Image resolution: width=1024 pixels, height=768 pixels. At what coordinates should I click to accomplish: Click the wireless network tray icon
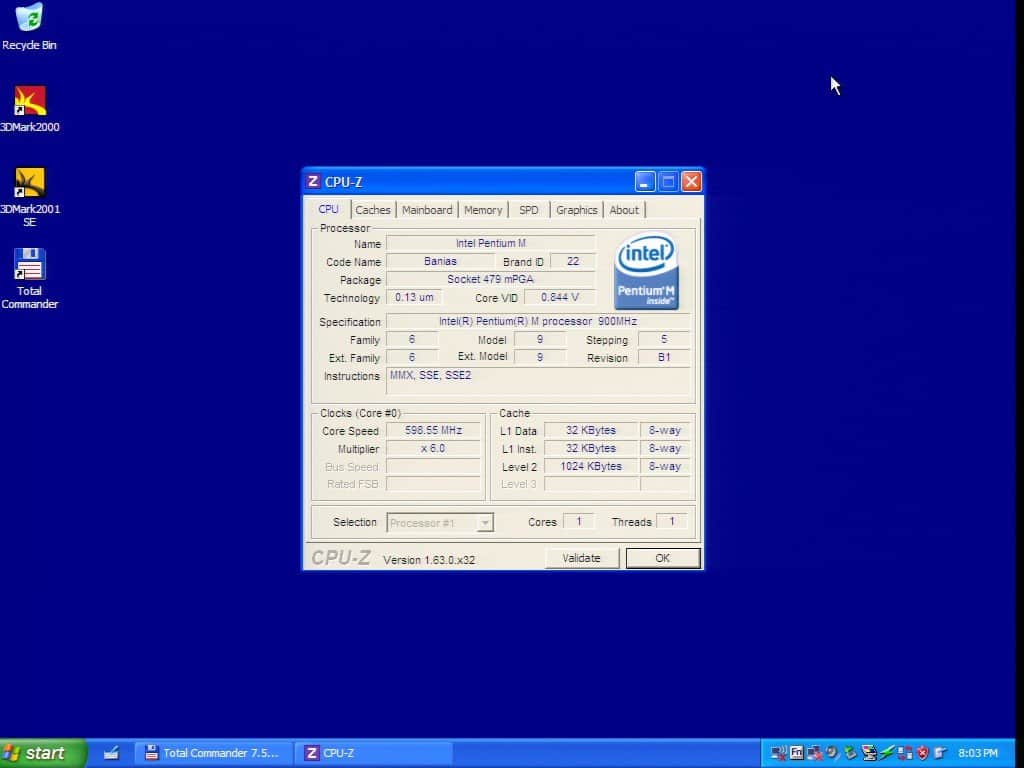778,753
